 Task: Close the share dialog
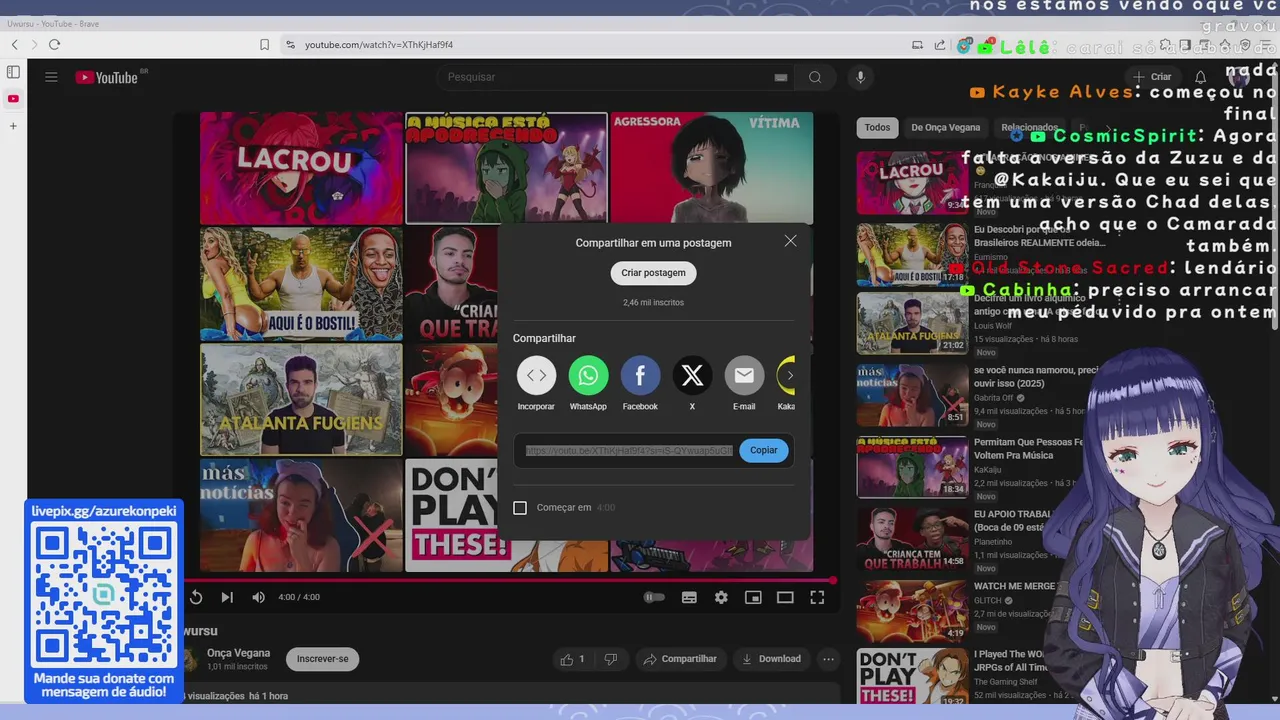click(x=790, y=241)
